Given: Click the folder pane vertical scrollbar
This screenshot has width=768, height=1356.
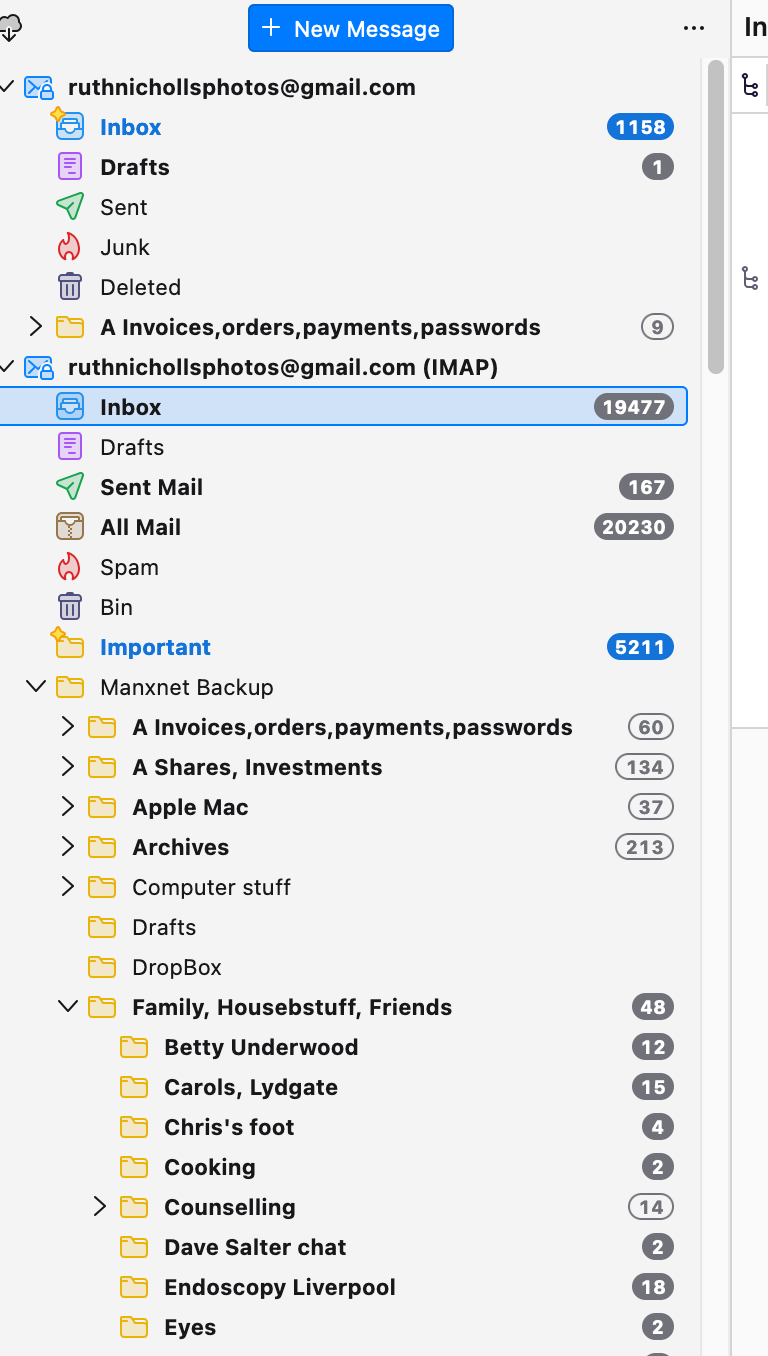Looking at the screenshot, I should pos(715,216).
